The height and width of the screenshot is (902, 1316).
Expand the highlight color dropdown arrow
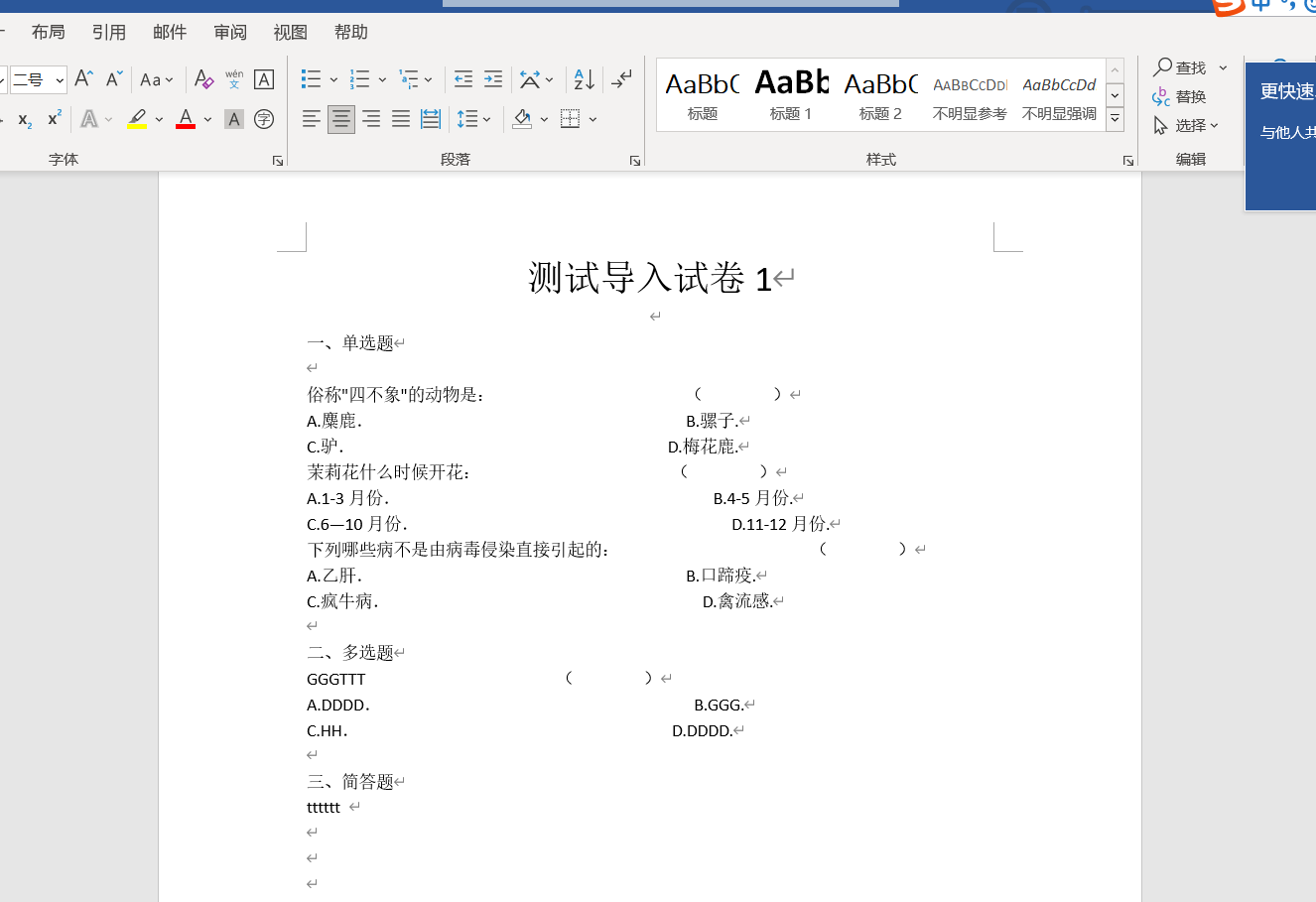[161, 119]
